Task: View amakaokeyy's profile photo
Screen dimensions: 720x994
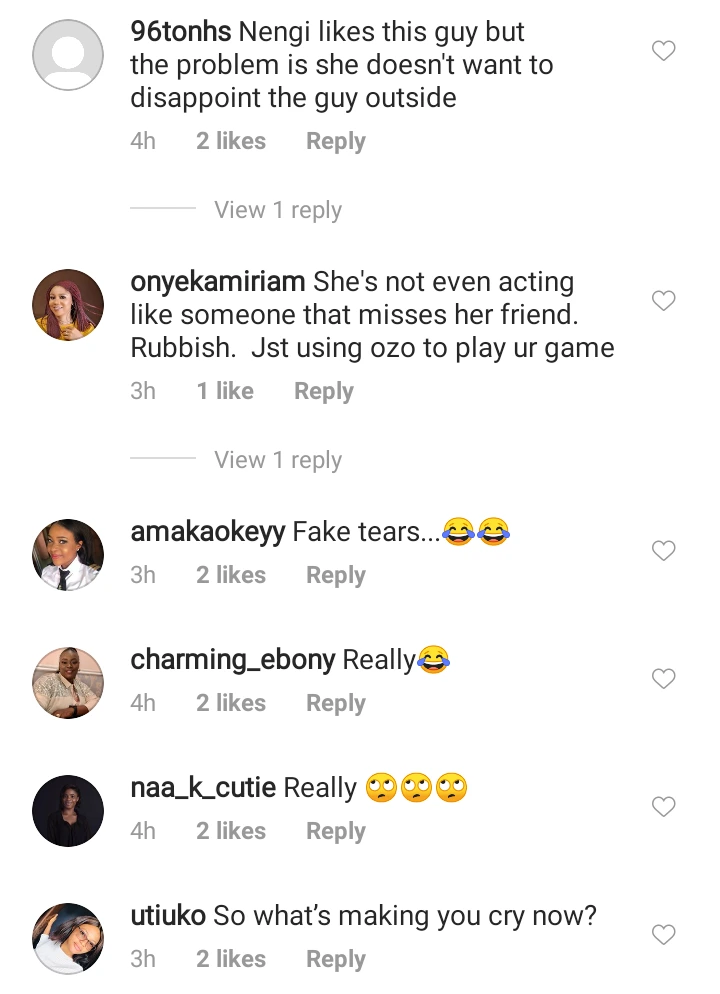Action: point(68,554)
